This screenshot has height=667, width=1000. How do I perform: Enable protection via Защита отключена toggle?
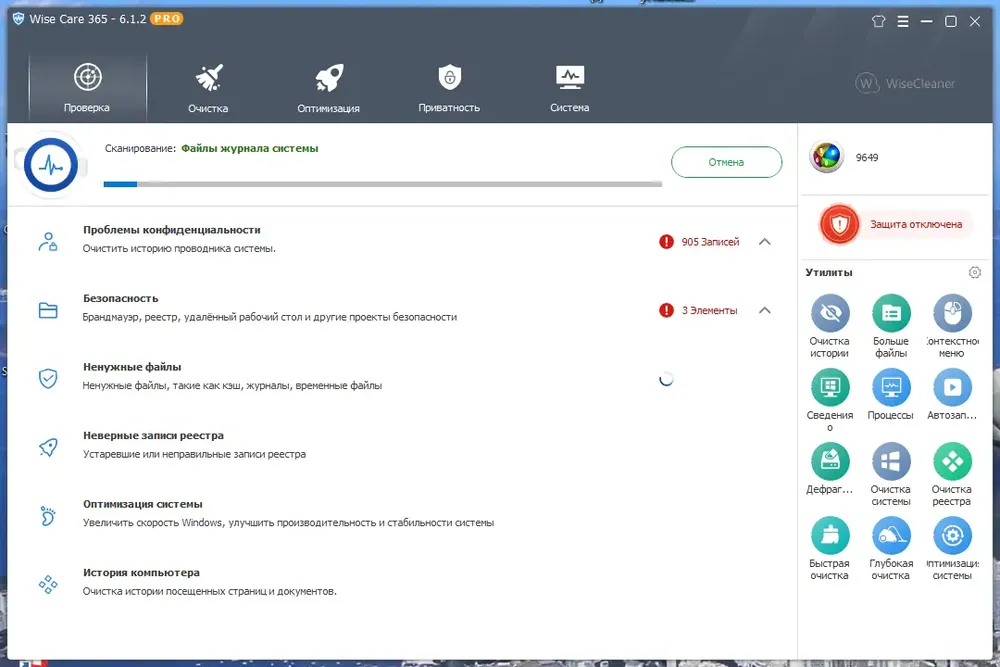click(896, 224)
